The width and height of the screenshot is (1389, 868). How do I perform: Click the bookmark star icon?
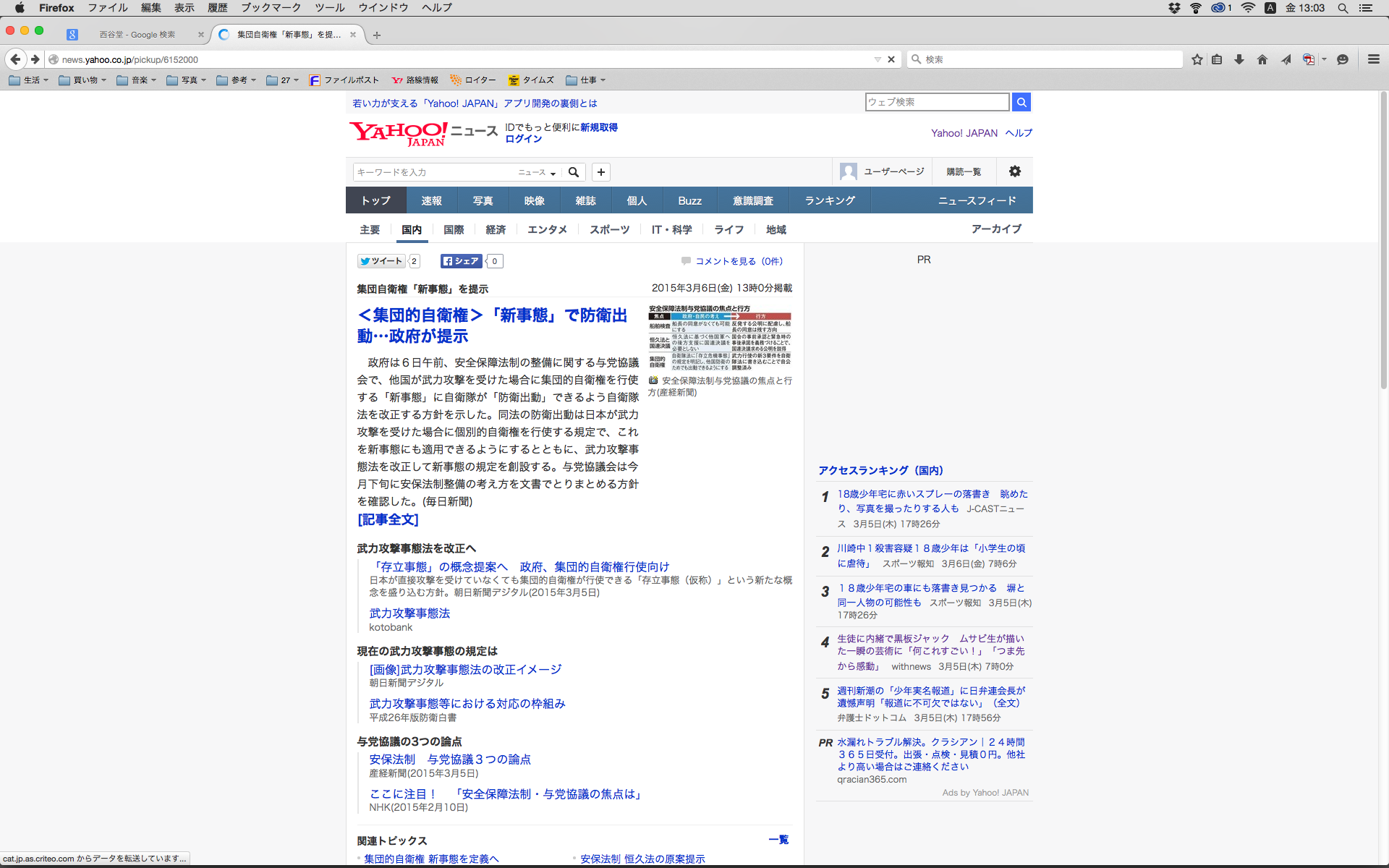pos(1197,59)
